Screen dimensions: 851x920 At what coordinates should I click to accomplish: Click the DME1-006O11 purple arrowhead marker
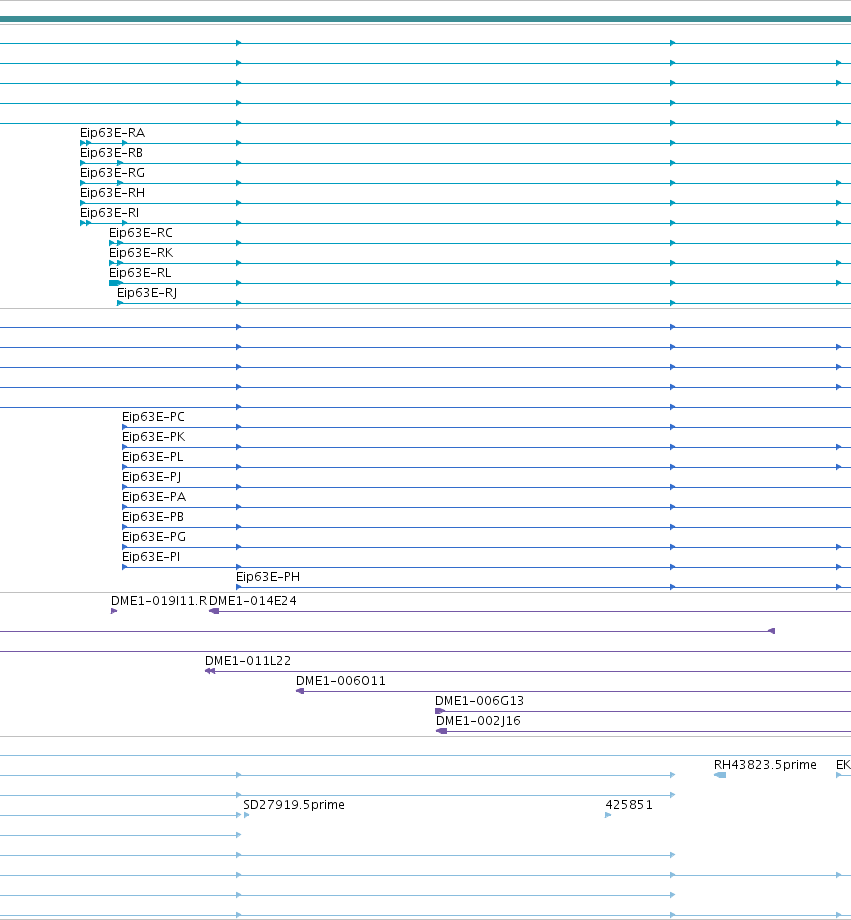point(300,691)
